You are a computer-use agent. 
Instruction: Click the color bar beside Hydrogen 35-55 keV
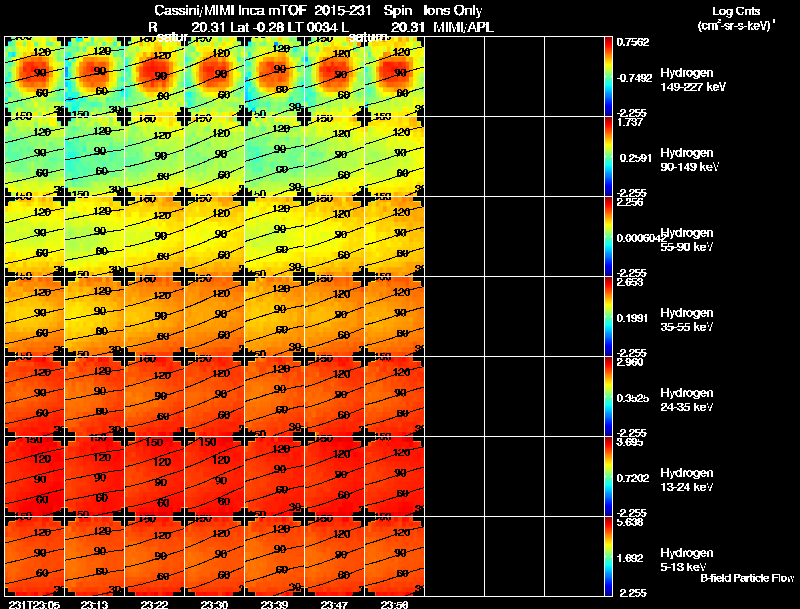[608, 317]
